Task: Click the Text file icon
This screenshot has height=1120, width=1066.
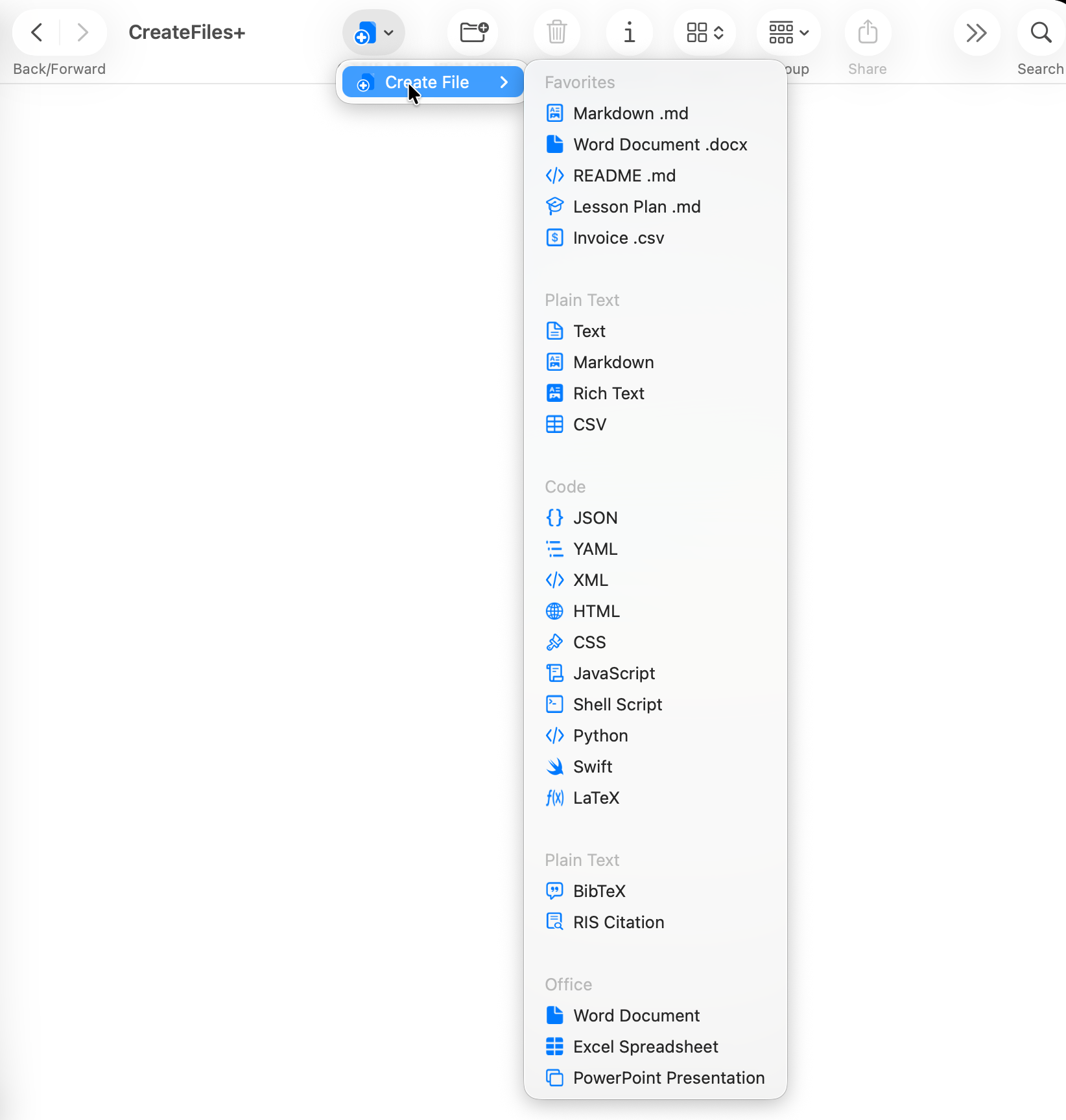Action: (554, 331)
